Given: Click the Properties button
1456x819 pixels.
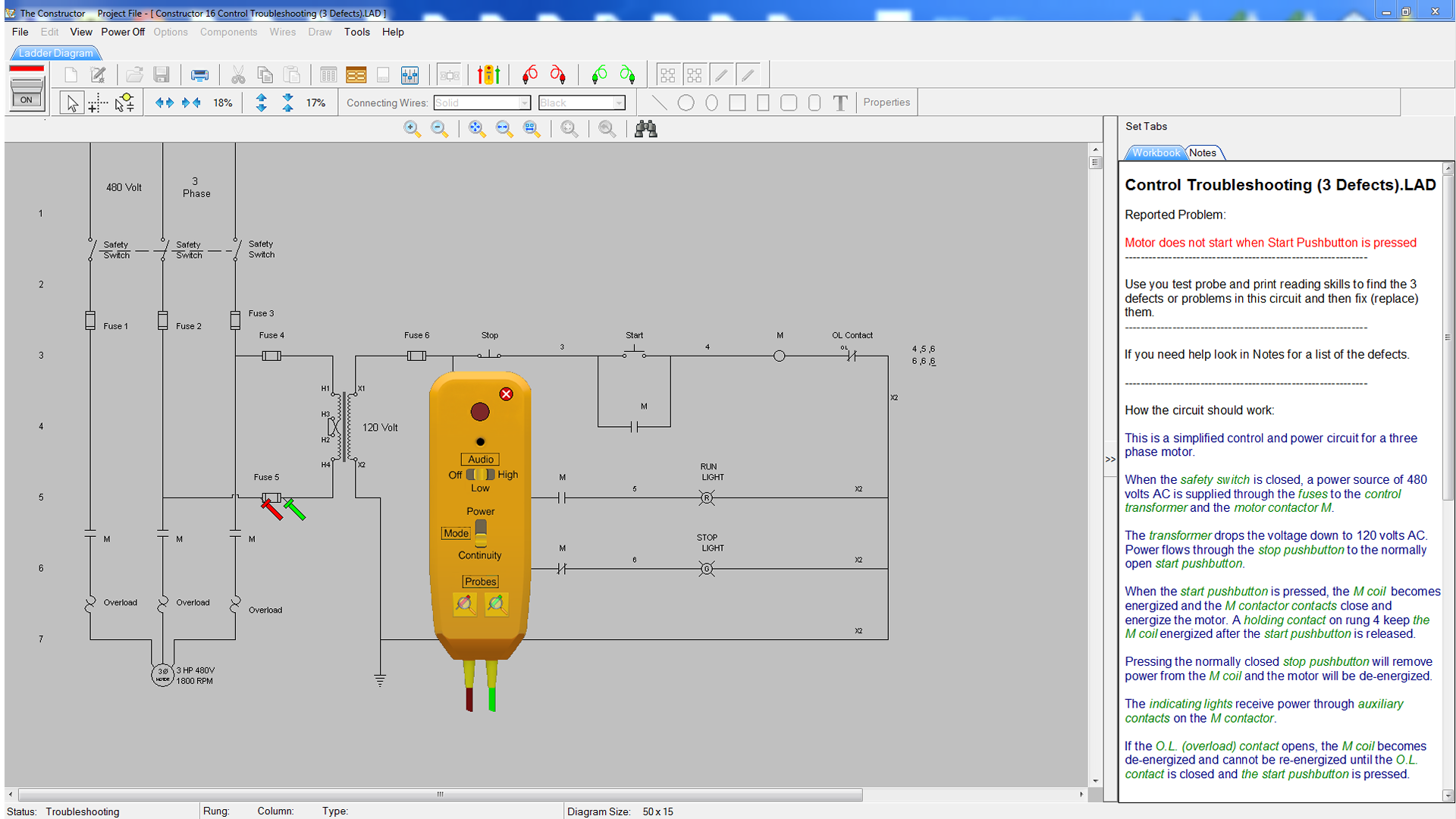Looking at the screenshot, I should [x=886, y=102].
